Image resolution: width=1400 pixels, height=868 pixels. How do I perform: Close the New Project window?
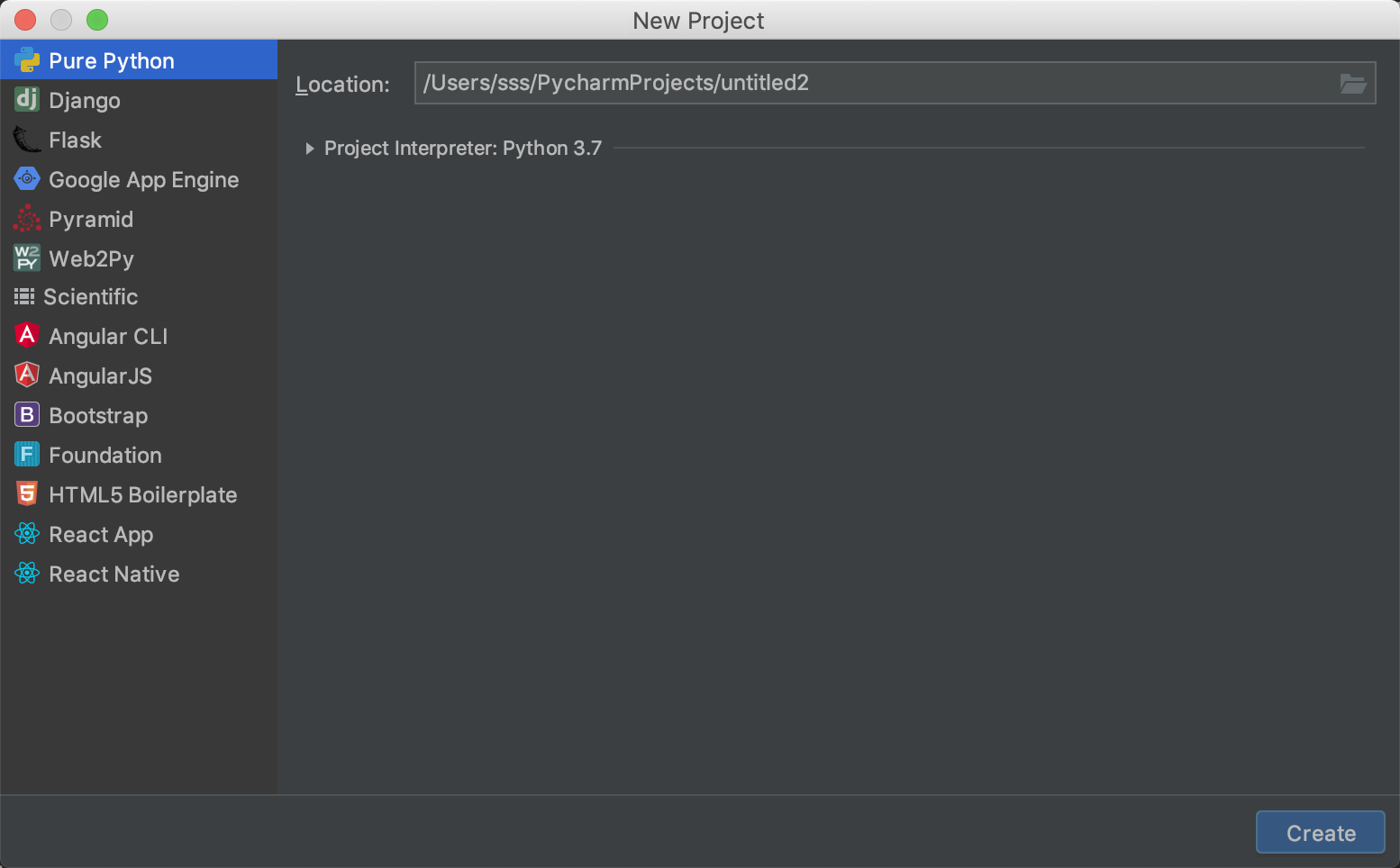(x=25, y=20)
